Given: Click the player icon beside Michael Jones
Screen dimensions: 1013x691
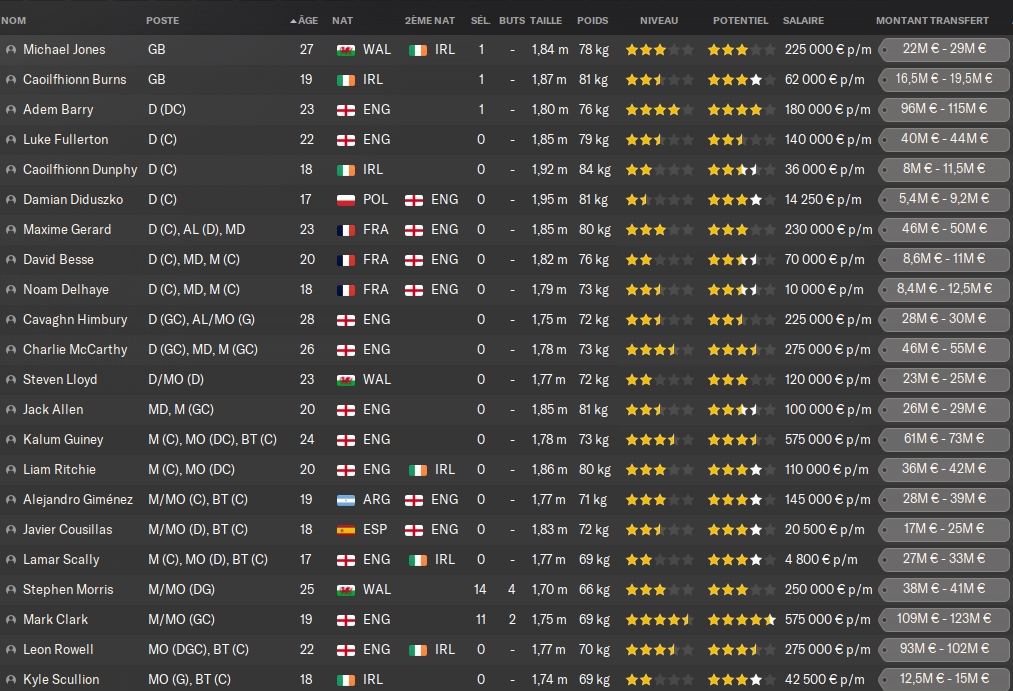Looking at the screenshot, I should tap(10, 50).
